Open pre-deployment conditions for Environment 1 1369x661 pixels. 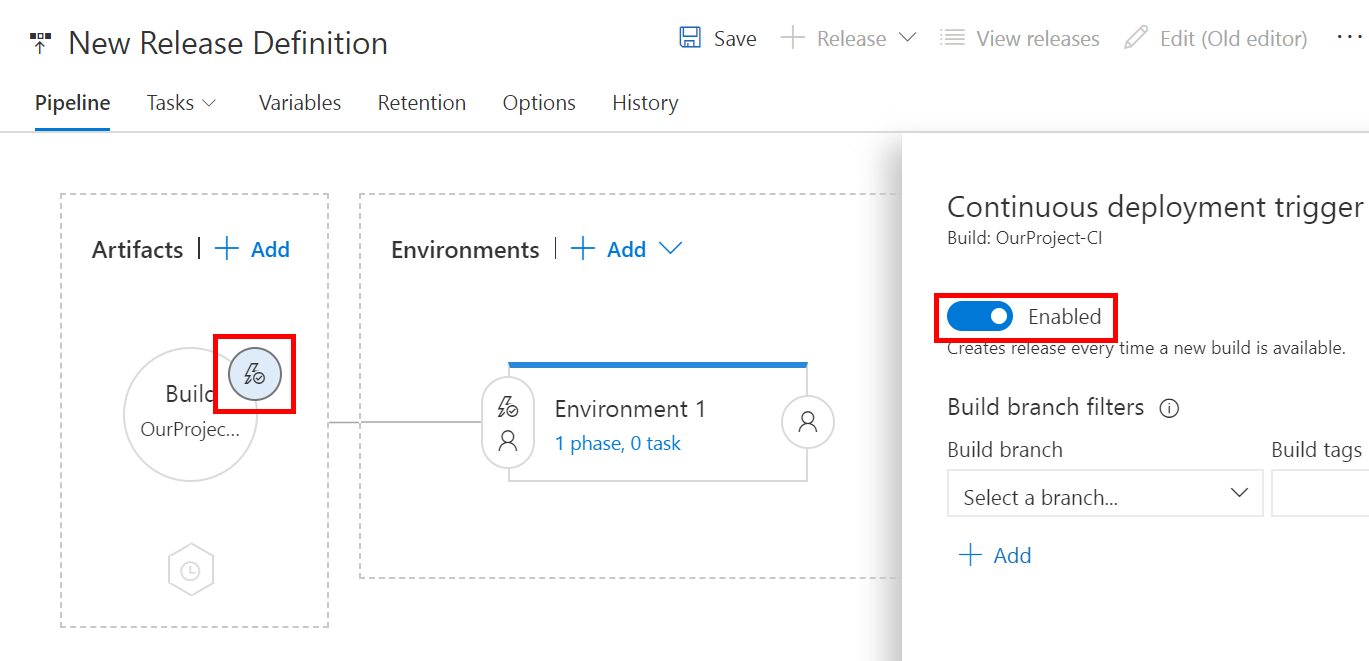pyautogui.click(x=508, y=408)
